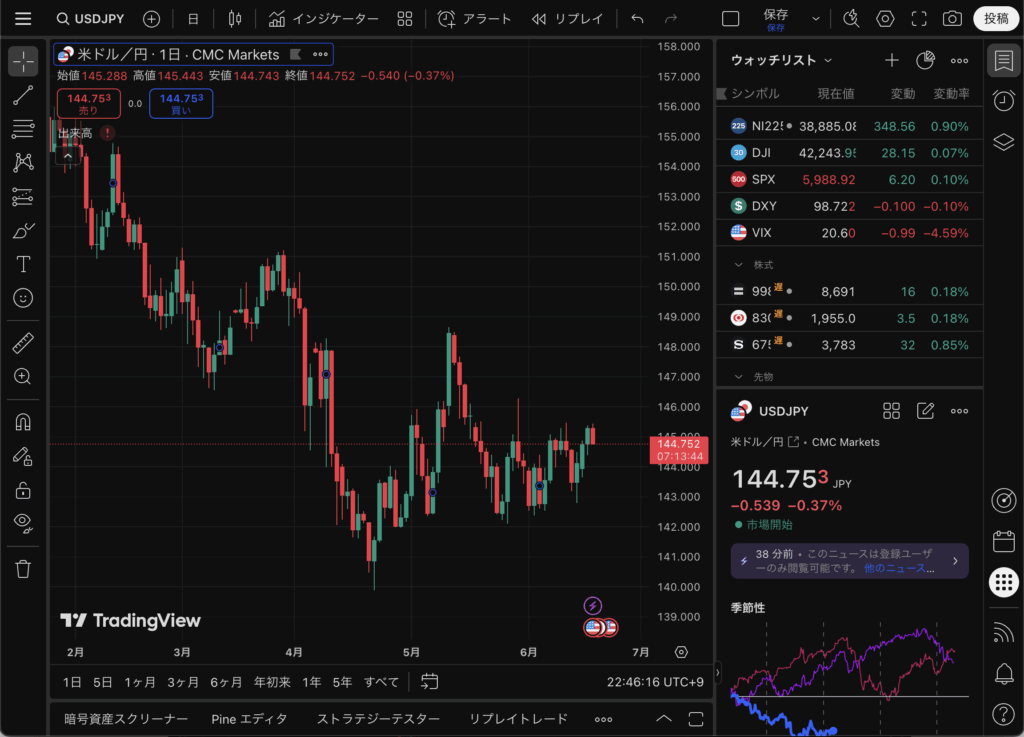Switch to the Pine エディタ tab

[x=249, y=719]
